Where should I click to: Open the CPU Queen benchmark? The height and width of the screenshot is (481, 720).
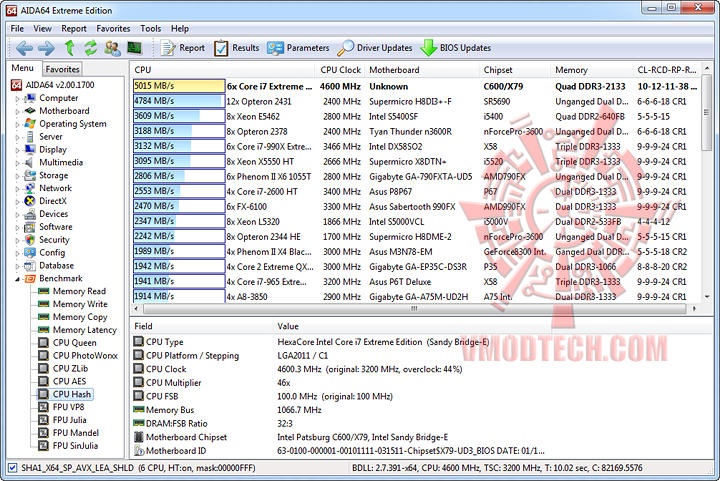click(74, 342)
